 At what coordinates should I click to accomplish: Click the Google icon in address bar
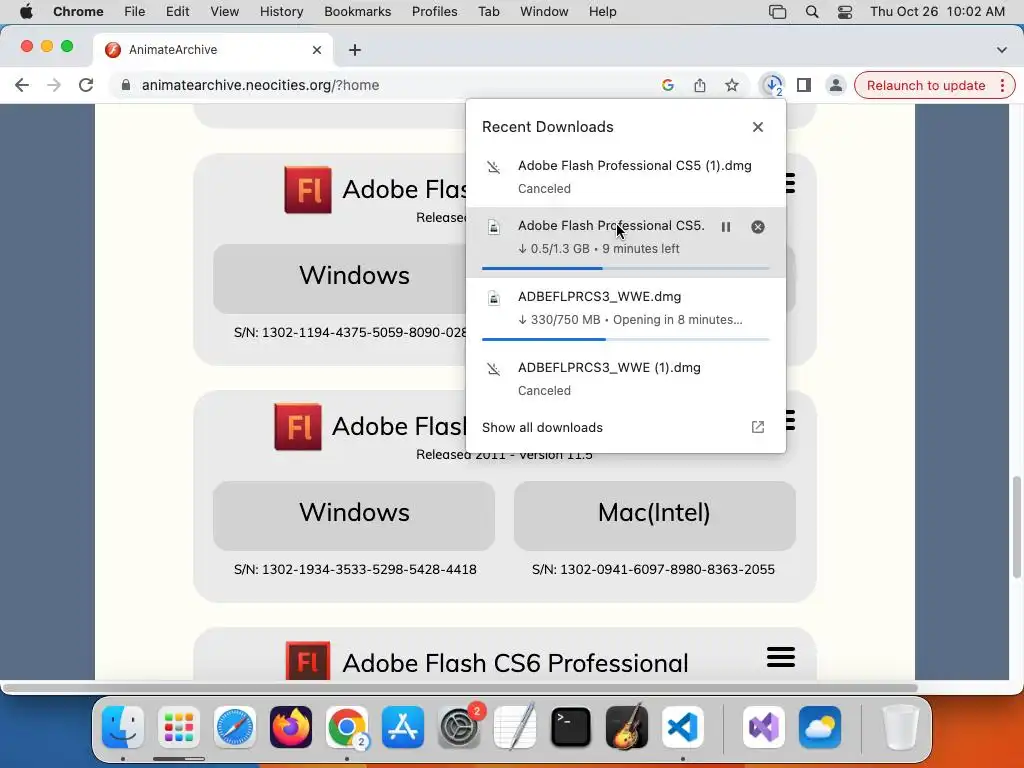pyautogui.click(x=667, y=85)
